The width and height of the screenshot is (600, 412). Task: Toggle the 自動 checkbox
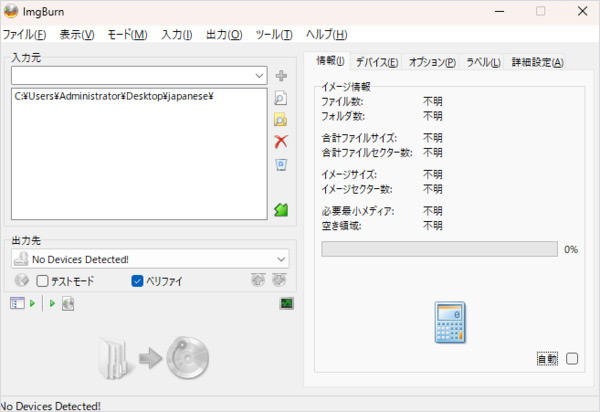tap(572, 359)
